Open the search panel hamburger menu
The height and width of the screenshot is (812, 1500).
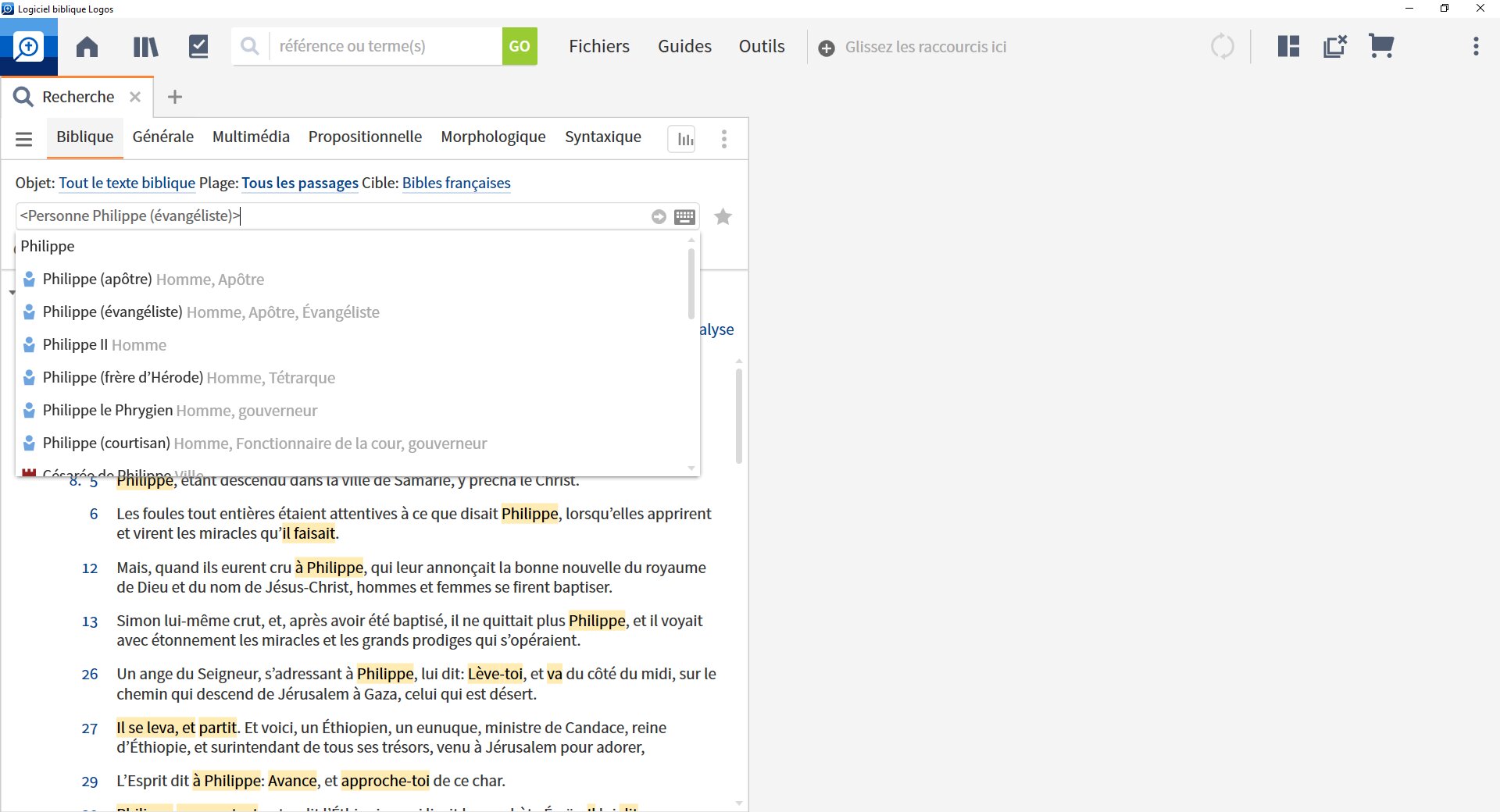point(24,139)
